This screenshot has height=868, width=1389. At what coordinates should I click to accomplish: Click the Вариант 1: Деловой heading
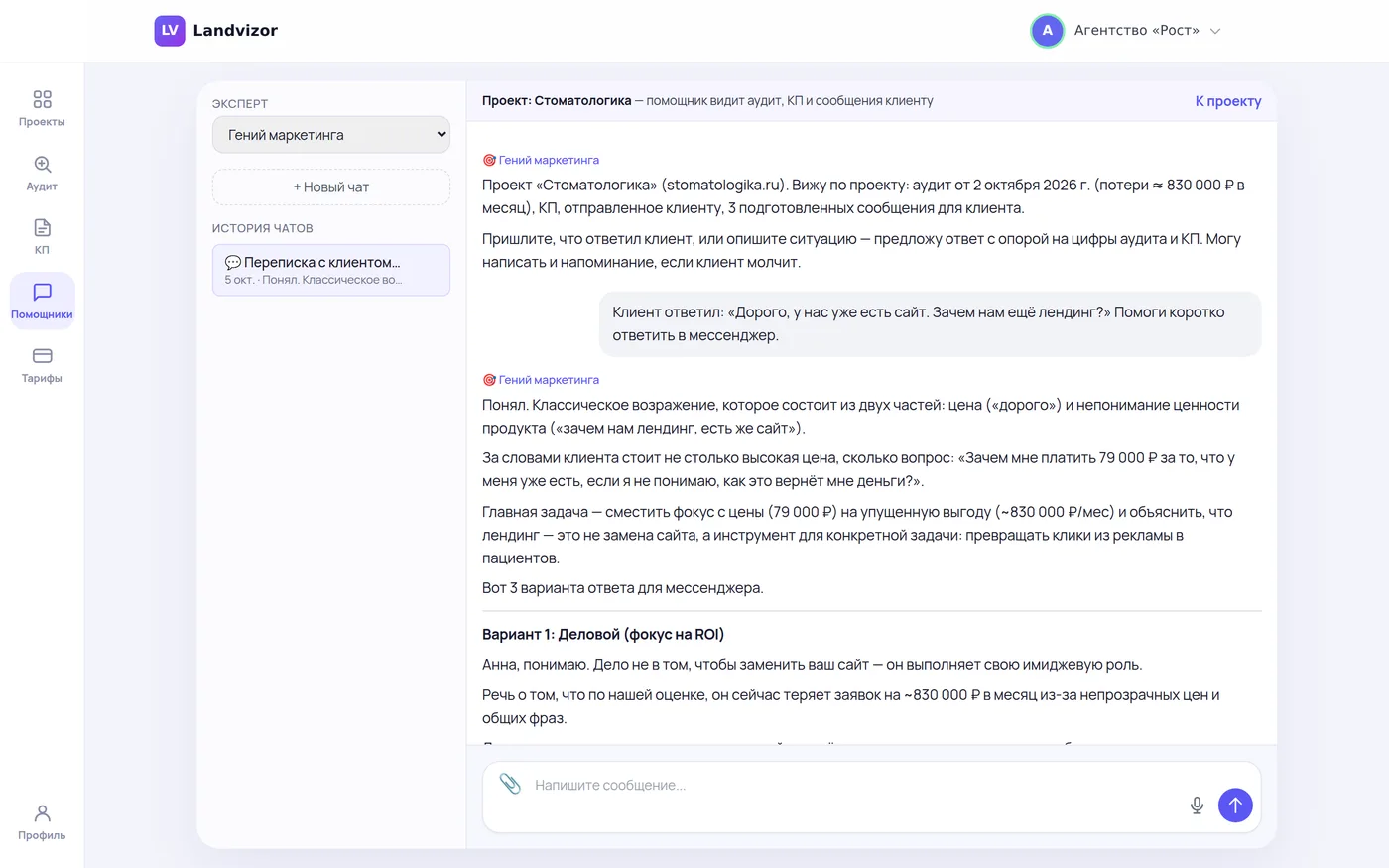coord(603,635)
